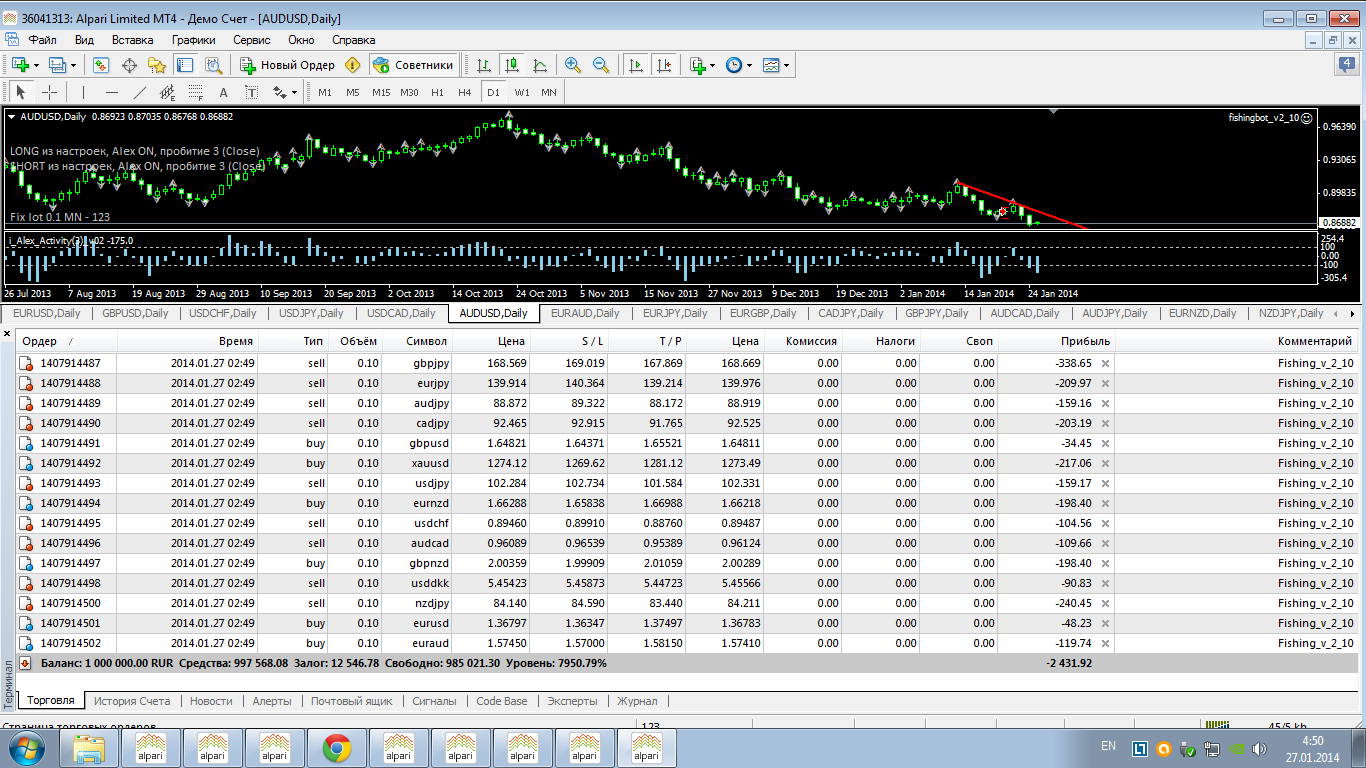1366x768 pixels.
Task: Set timeframe to M15
Action: (x=381, y=92)
